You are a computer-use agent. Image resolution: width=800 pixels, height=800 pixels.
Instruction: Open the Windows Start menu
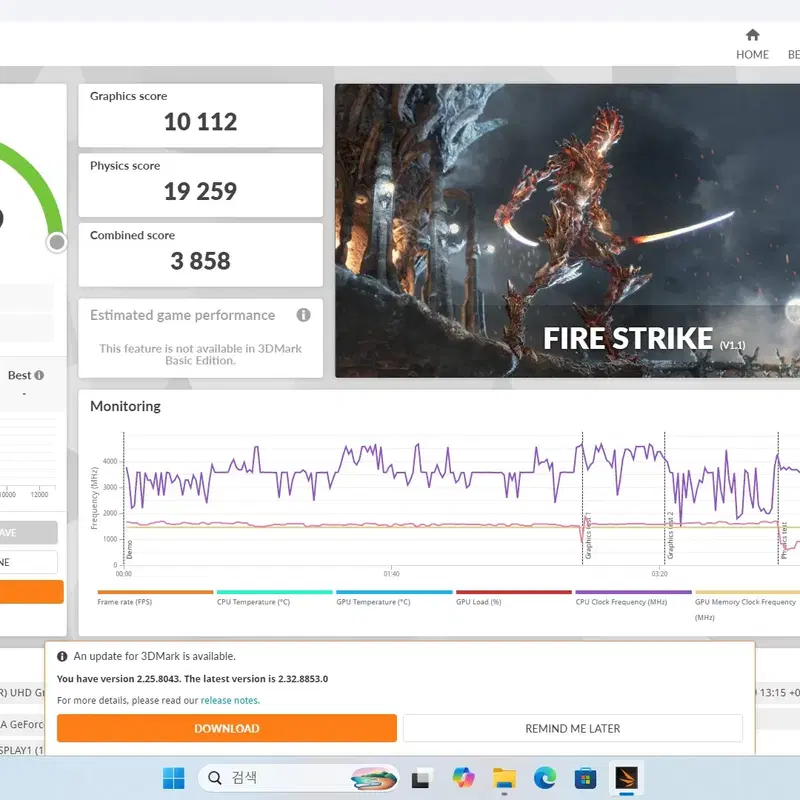[173, 778]
